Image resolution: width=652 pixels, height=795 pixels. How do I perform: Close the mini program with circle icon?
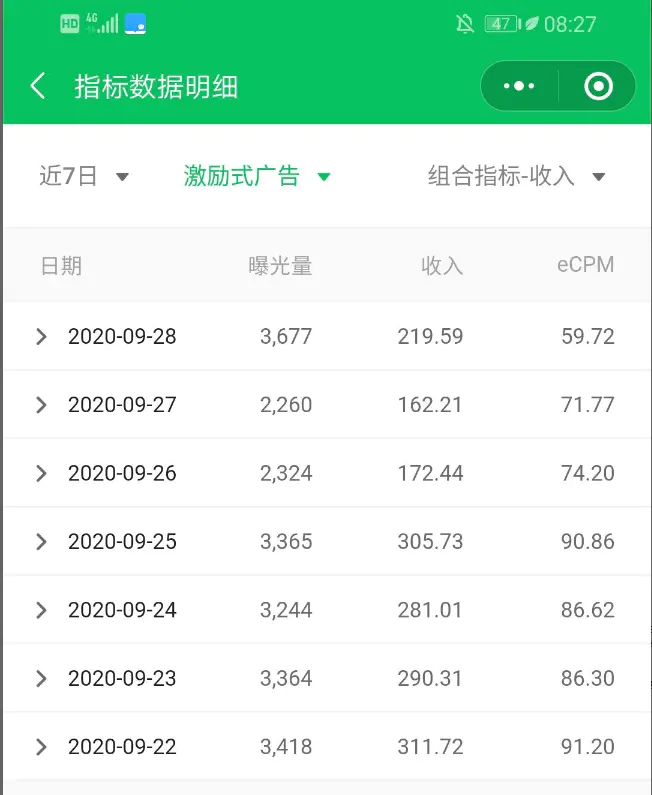pyautogui.click(x=598, y=86)
